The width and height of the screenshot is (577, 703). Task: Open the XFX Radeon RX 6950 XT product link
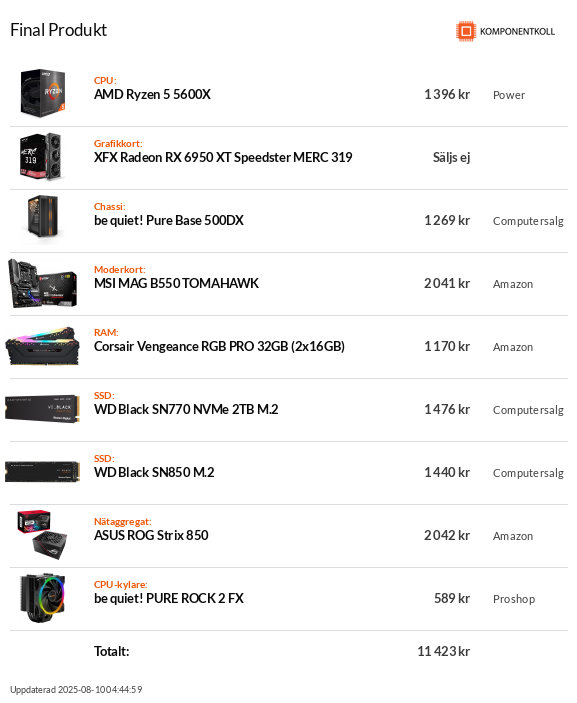tap(223, 157)
